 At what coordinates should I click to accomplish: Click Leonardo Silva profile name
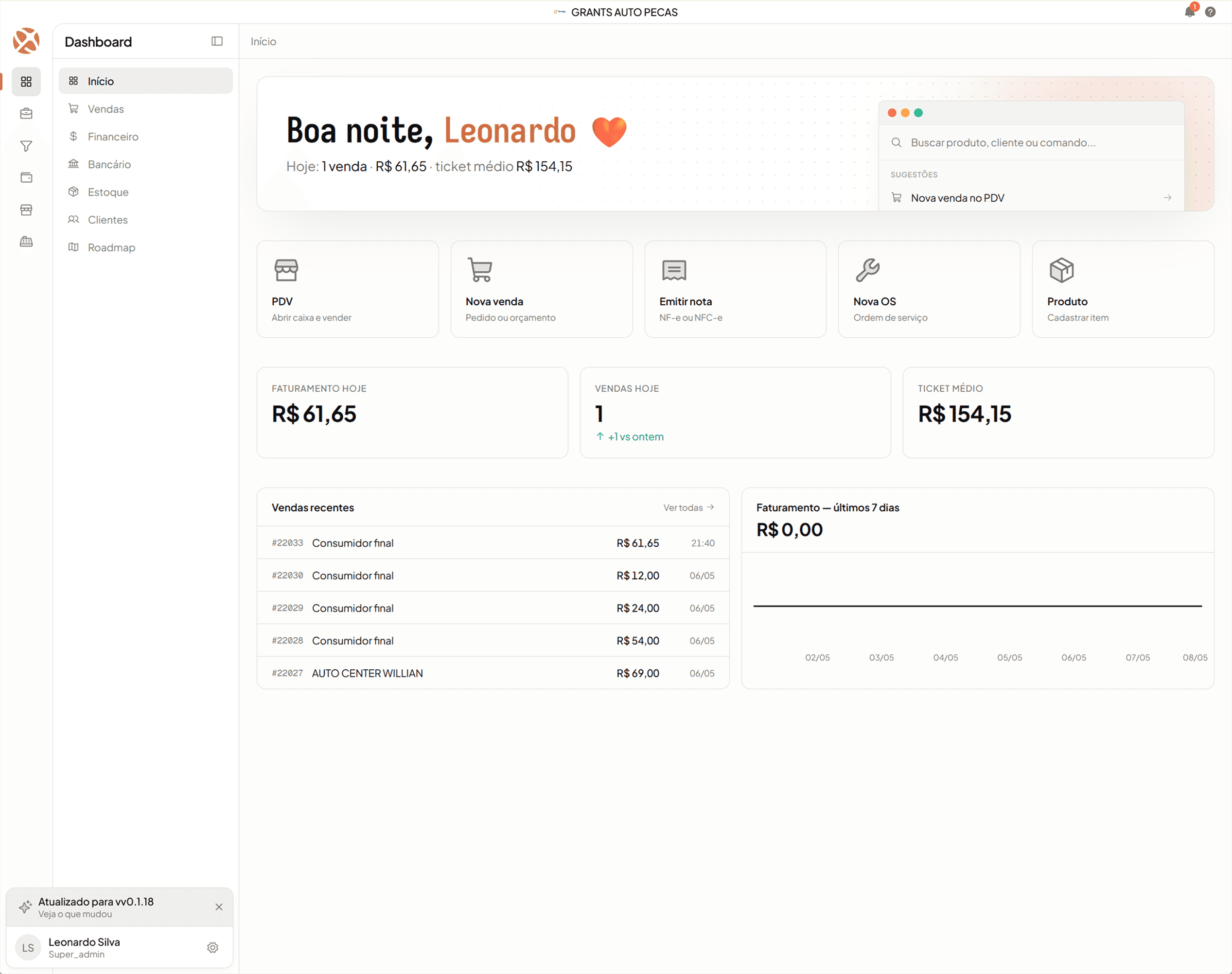tap(84, 942)
